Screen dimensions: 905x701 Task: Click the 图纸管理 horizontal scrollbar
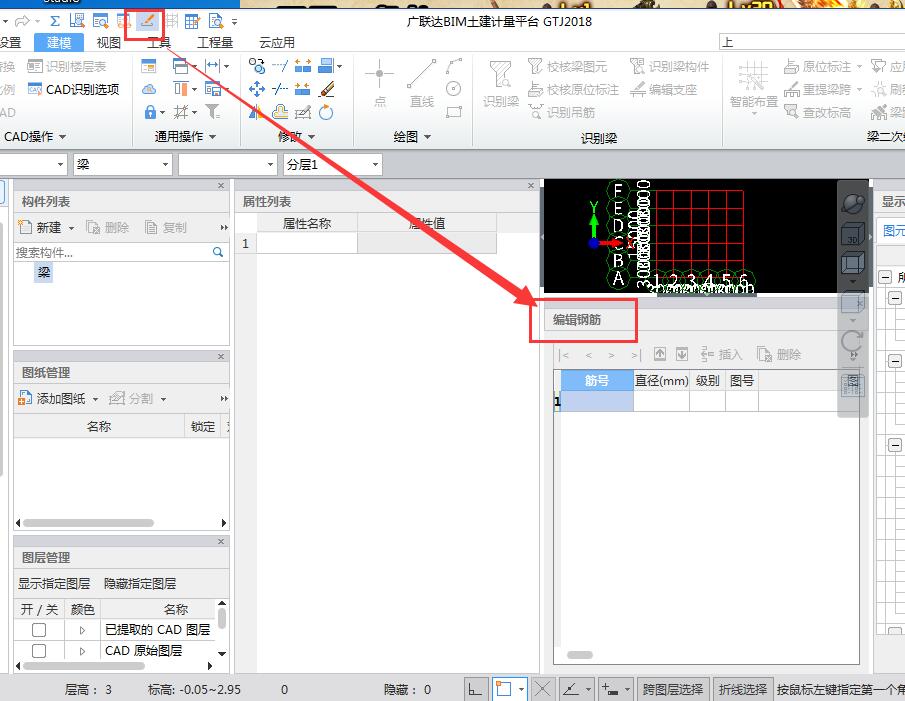coord(88,523)
